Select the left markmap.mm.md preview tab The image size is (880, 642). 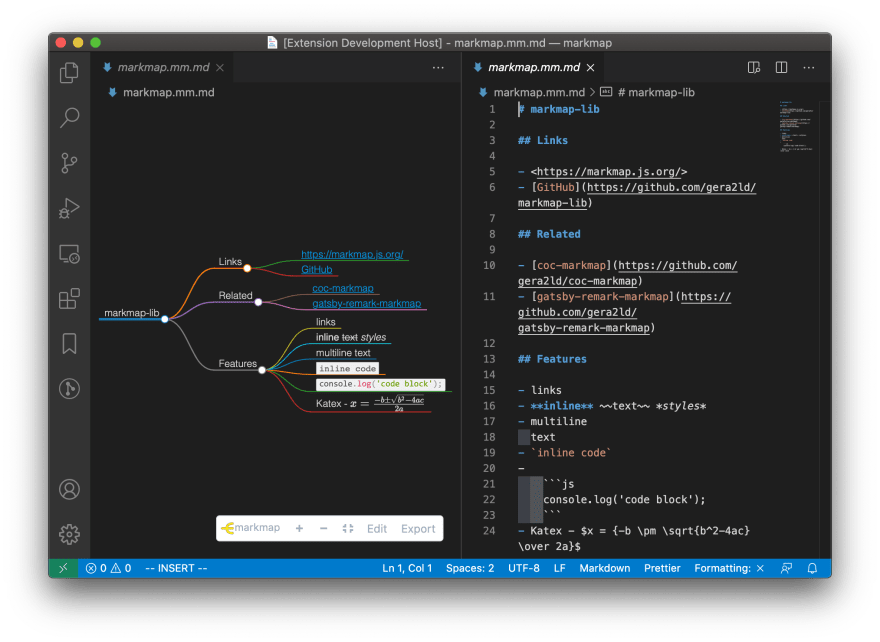point(163,67)
